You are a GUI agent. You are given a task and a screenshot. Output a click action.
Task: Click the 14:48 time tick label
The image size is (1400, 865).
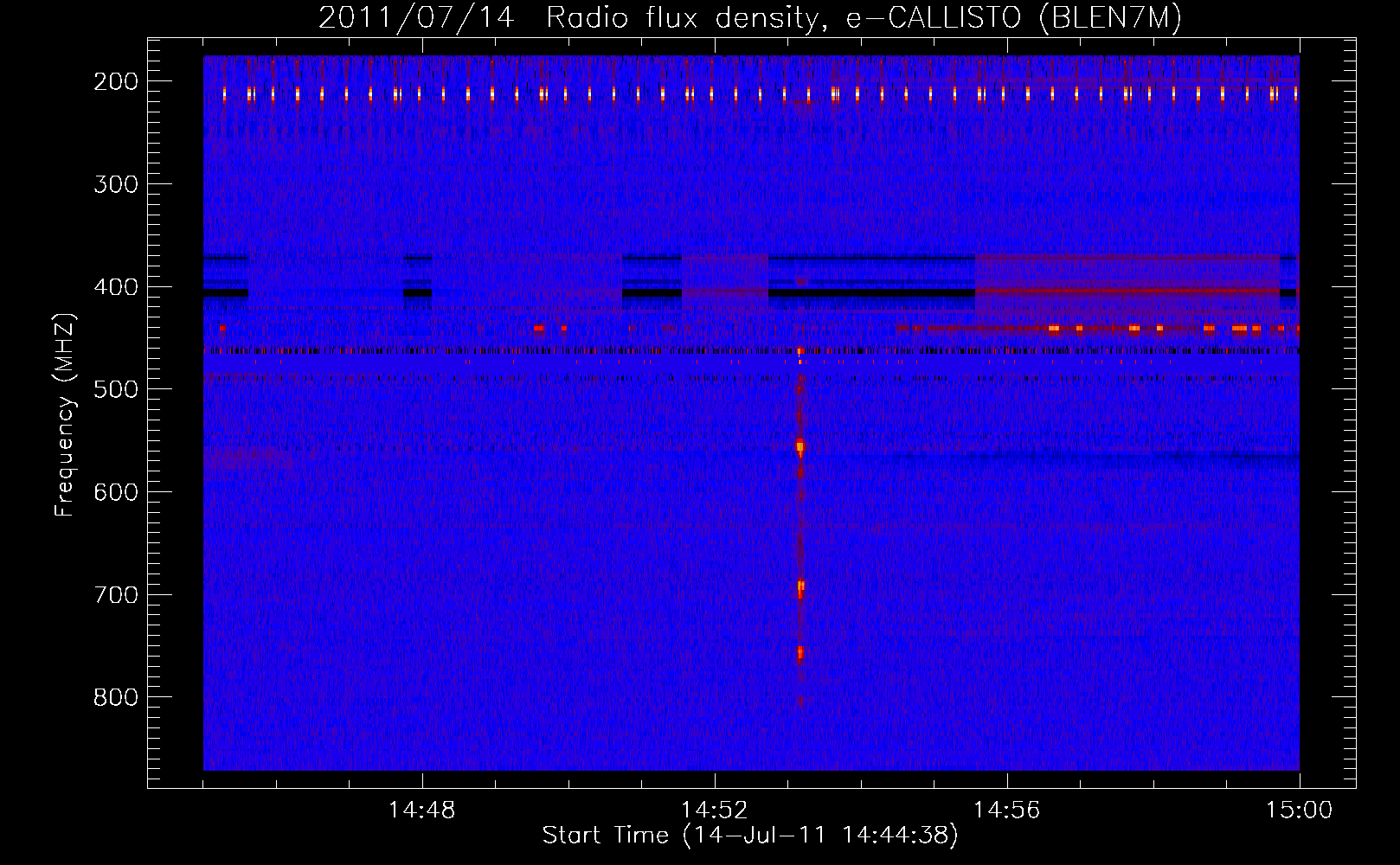(422, 811)
